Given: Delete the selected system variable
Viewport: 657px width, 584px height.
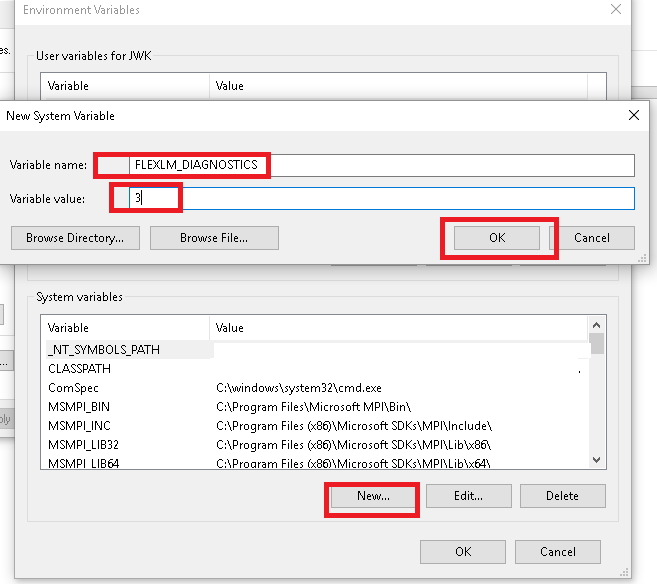Looking at the screenshot, I should coord(562,496).
